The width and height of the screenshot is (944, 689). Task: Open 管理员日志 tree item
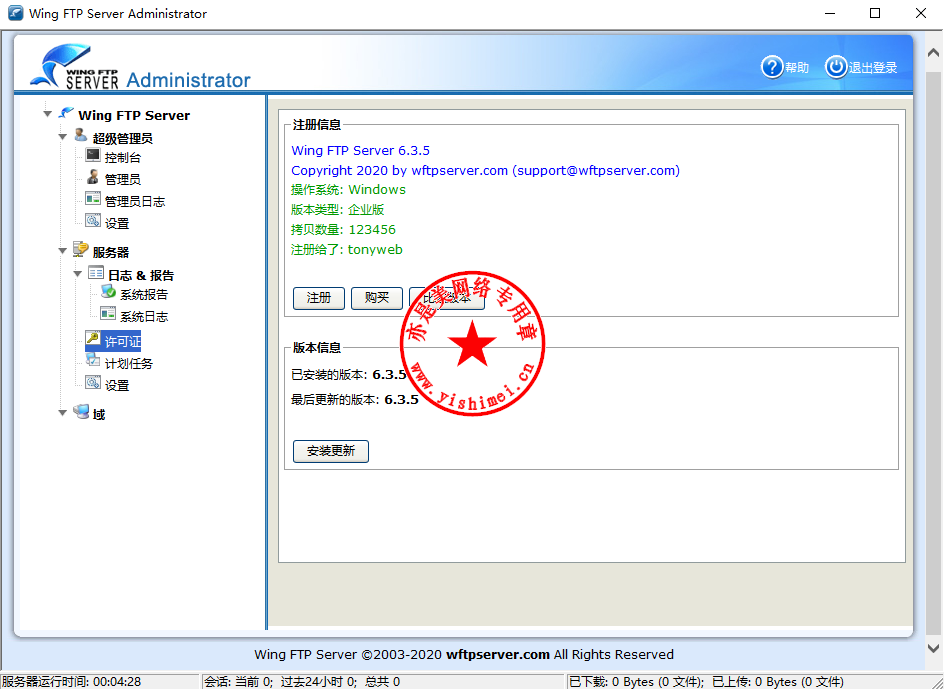135,201
